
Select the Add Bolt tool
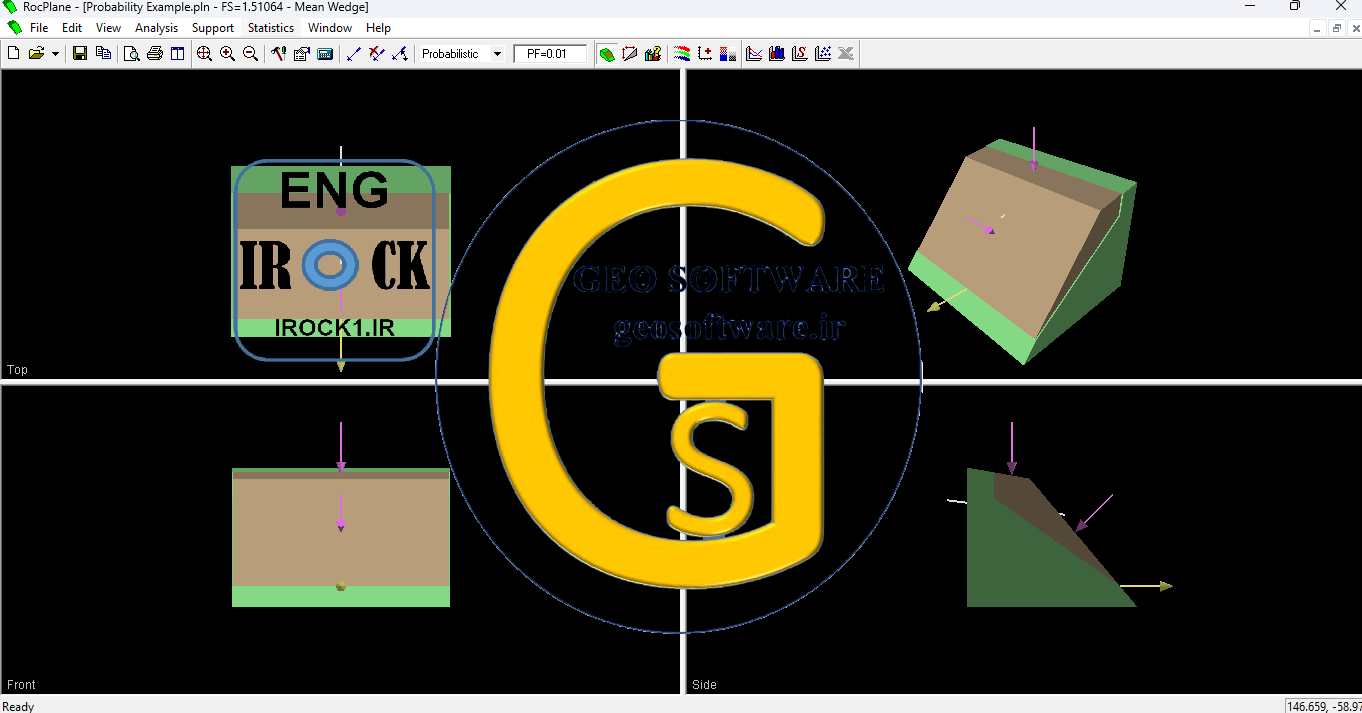[353, 53]
